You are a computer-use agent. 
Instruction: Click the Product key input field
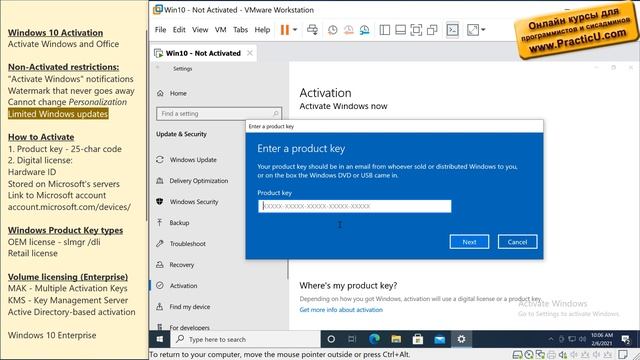click(354, 206)
